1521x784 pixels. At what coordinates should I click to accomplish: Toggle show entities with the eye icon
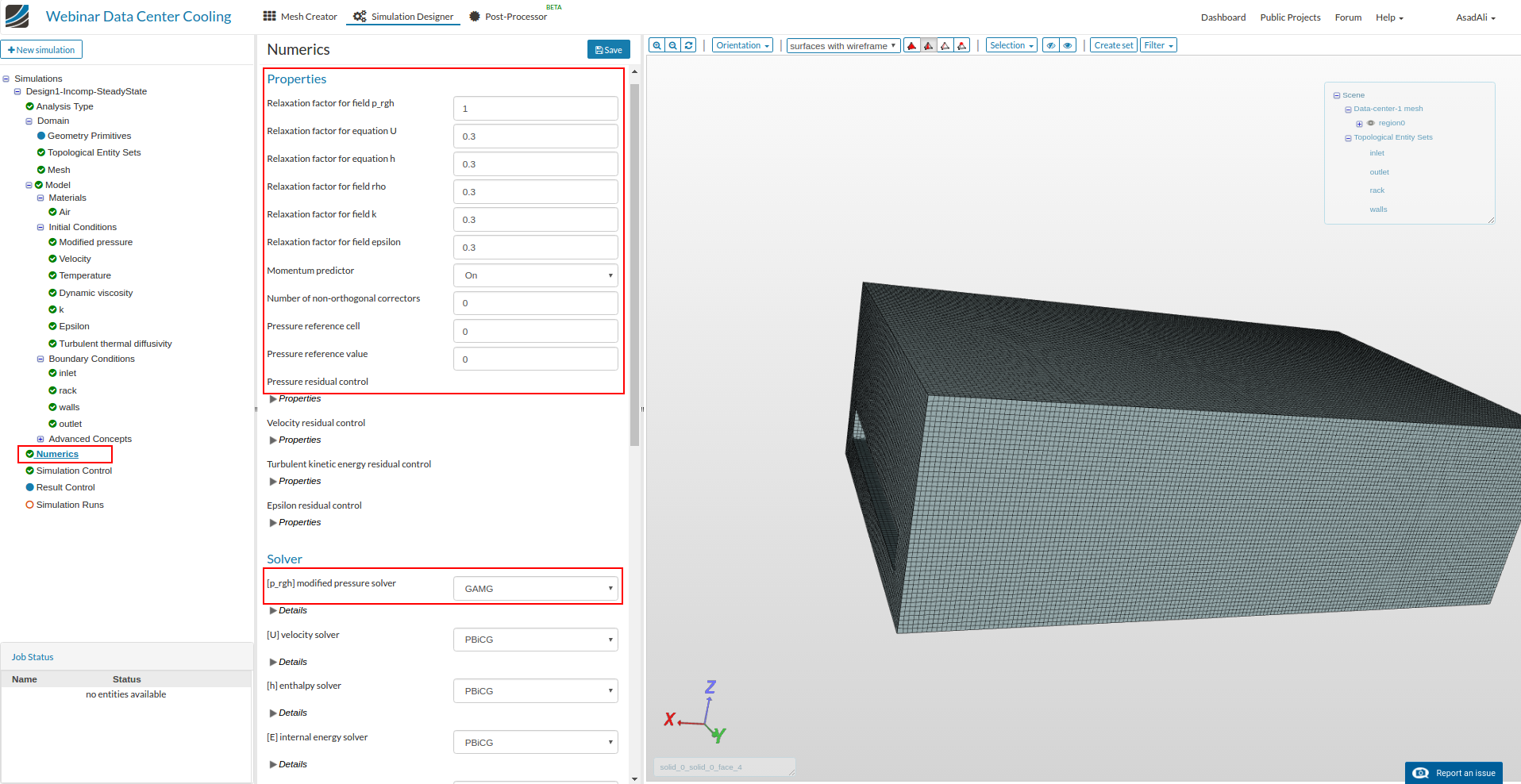point(1068,45)
